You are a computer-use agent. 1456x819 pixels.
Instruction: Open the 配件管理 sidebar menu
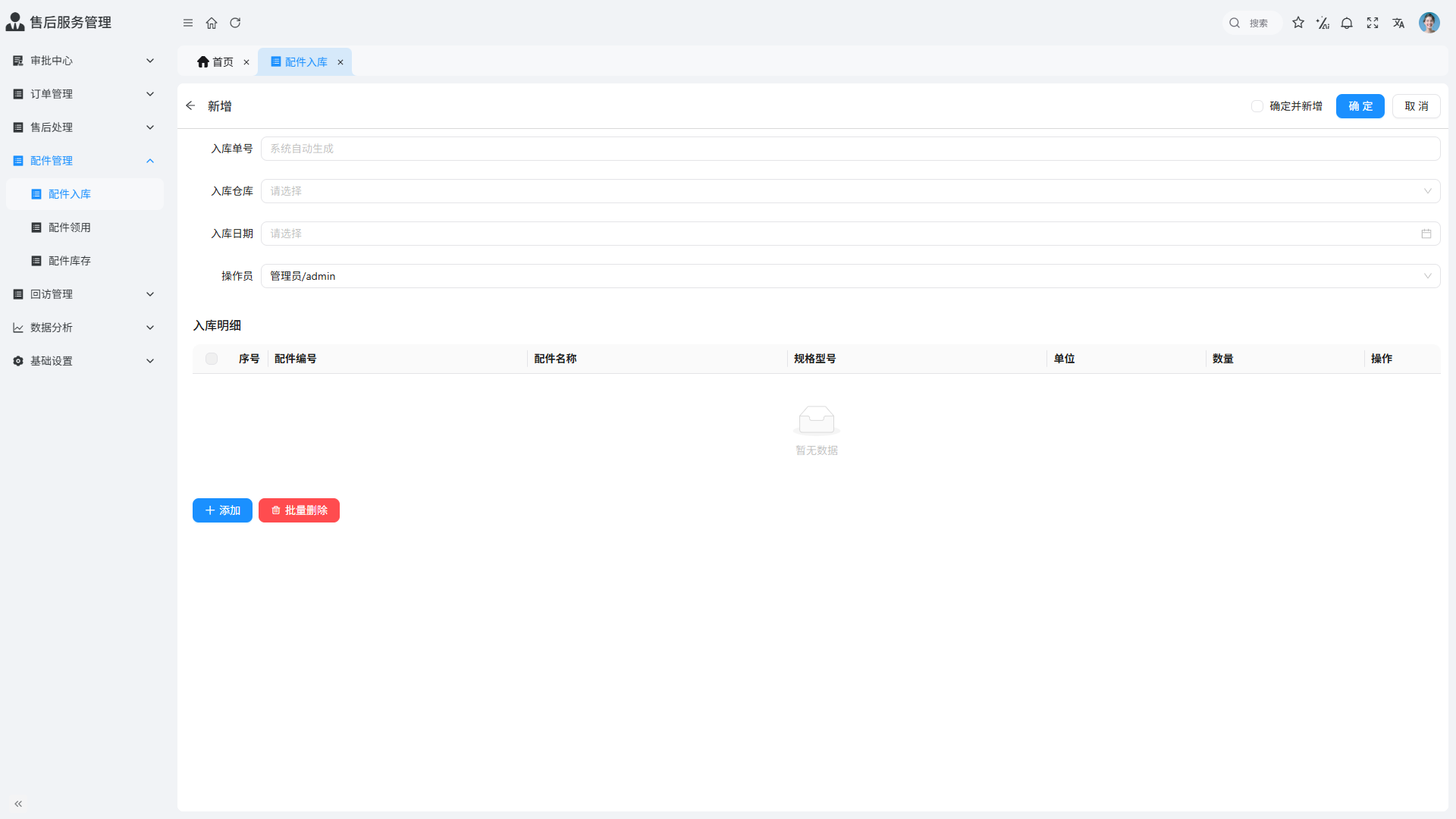(x=85, y=161)
